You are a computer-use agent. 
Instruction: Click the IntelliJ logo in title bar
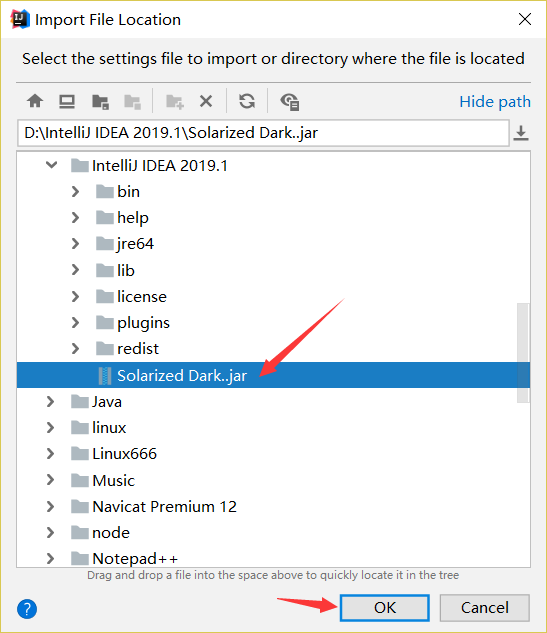20,19
